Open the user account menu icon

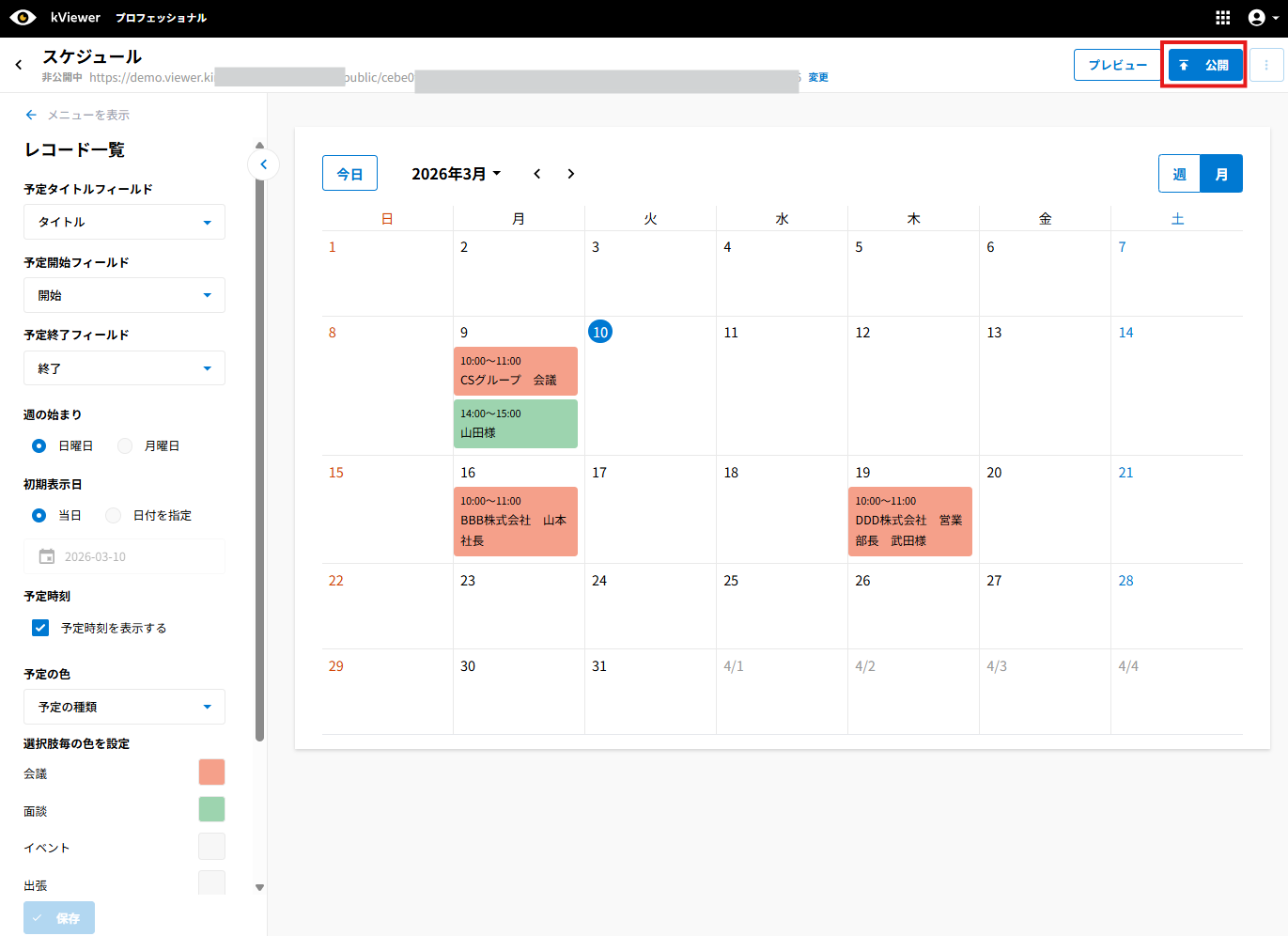(x=1262, y=18)
